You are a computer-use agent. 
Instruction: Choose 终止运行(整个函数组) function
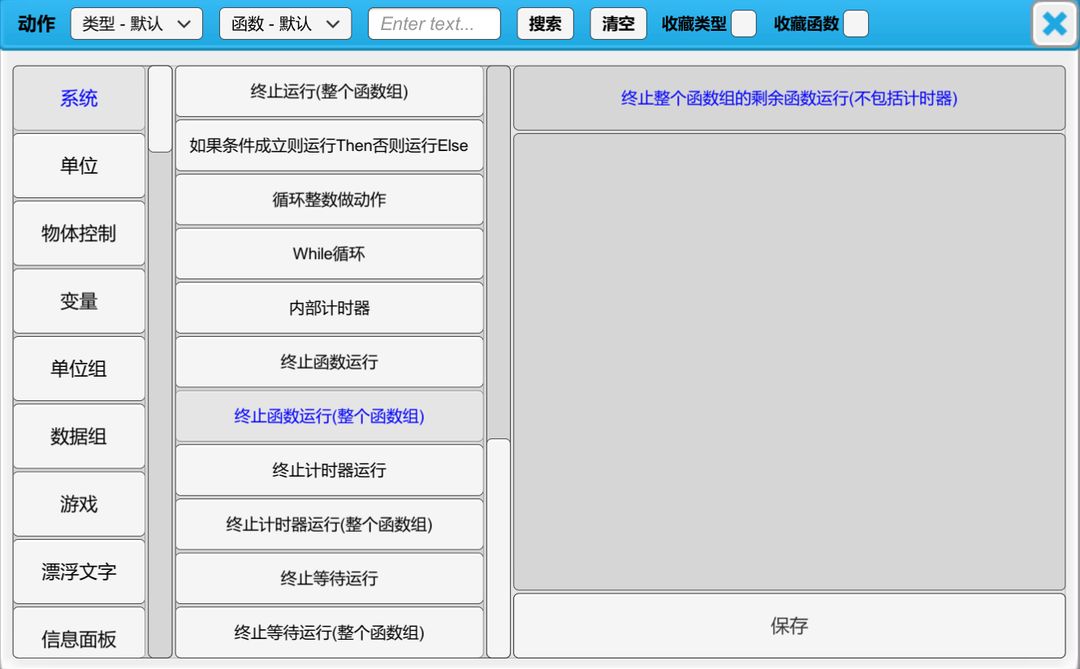(329, 91)
